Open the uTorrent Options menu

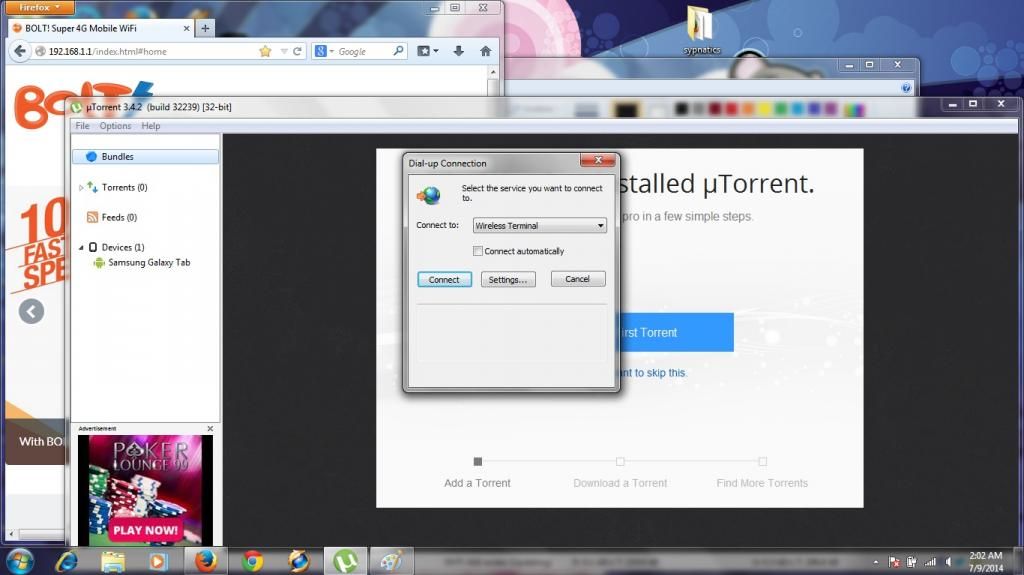tap(115, 126)
